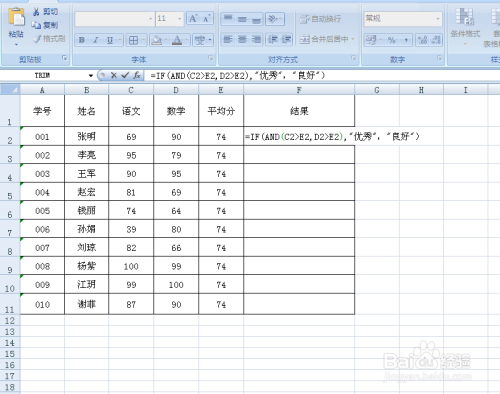The height and width of the screenshot is (394, 500).
Task: Expand the number format dropdown (常规)
Action: pos(438,19)
